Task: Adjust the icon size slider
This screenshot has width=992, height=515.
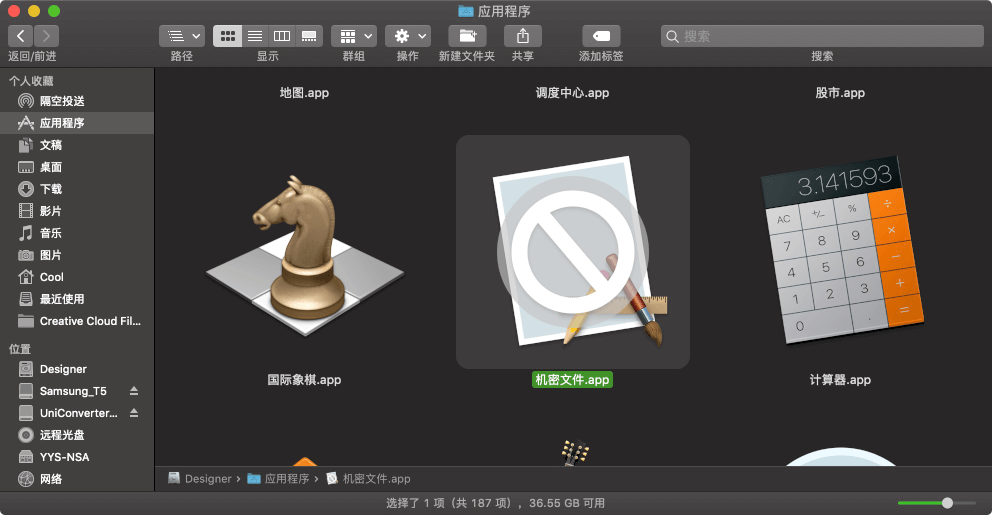Action: pos(947,503)
